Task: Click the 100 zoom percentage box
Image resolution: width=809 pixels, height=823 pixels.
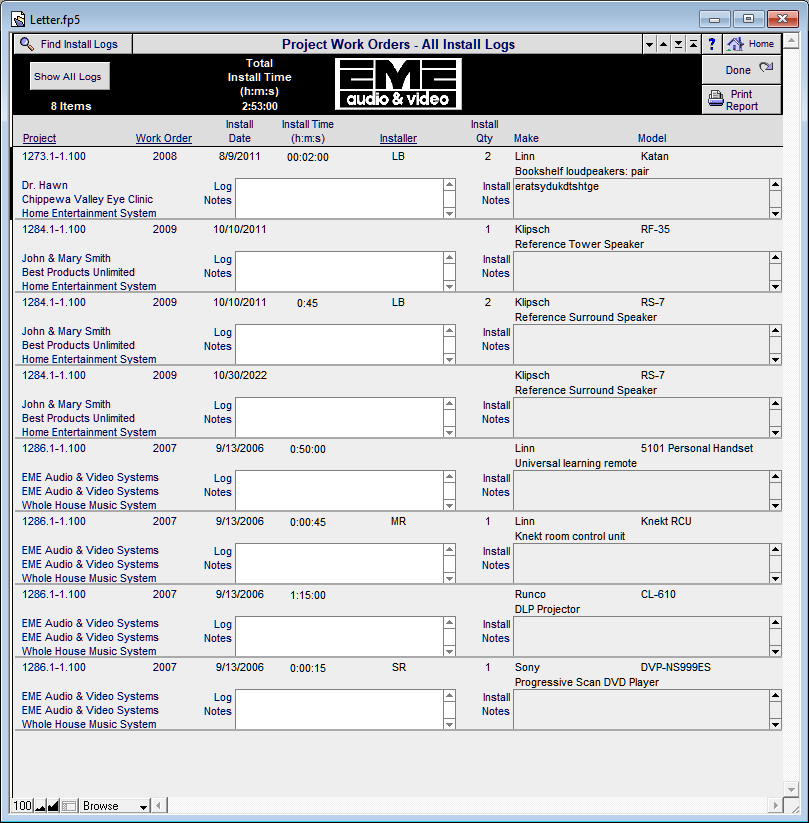Action: click(23, 806)
